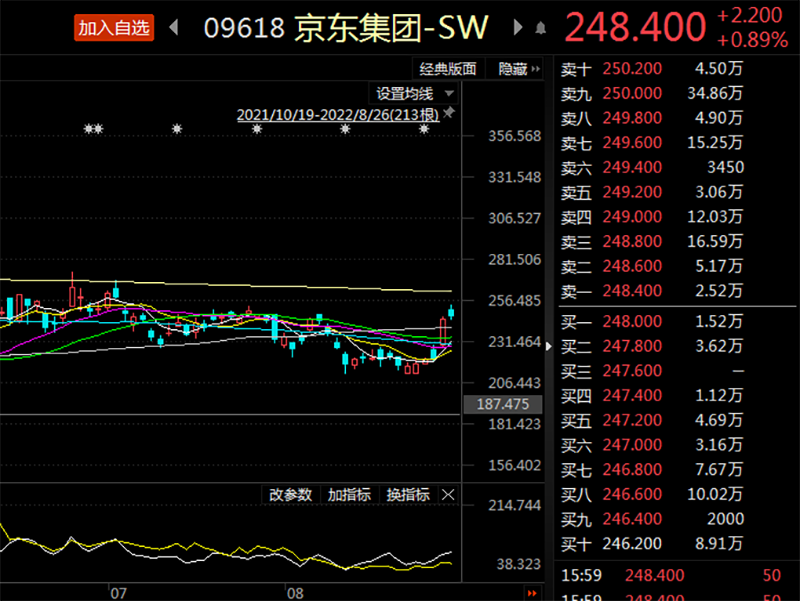Screen dimensions: 800x601
Task: Go to previous stock with left arrow
Action: pos(174,28)
